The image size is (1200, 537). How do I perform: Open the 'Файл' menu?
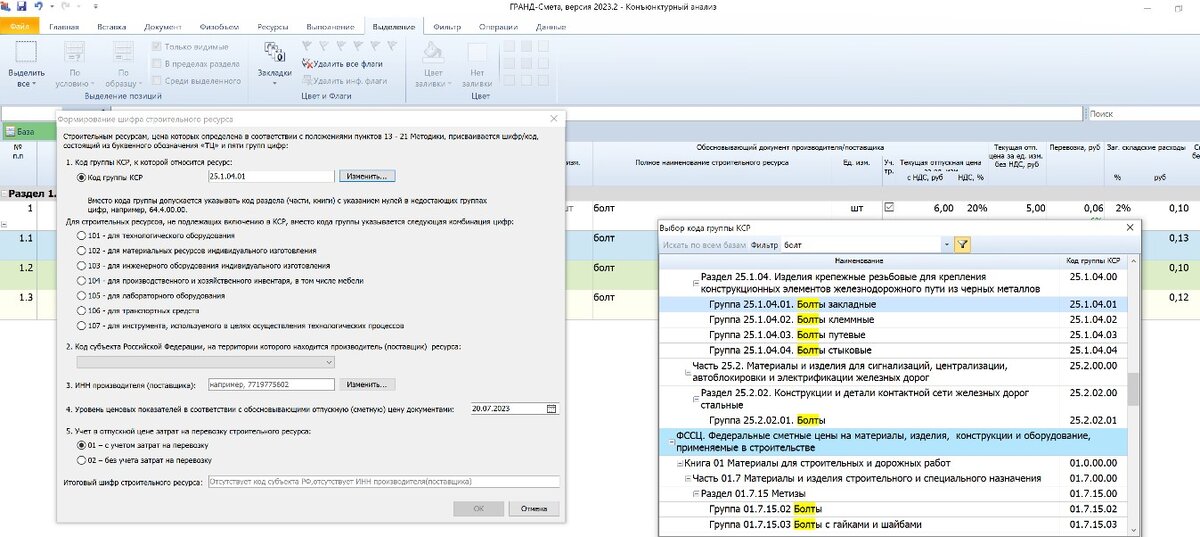point(20,25)
